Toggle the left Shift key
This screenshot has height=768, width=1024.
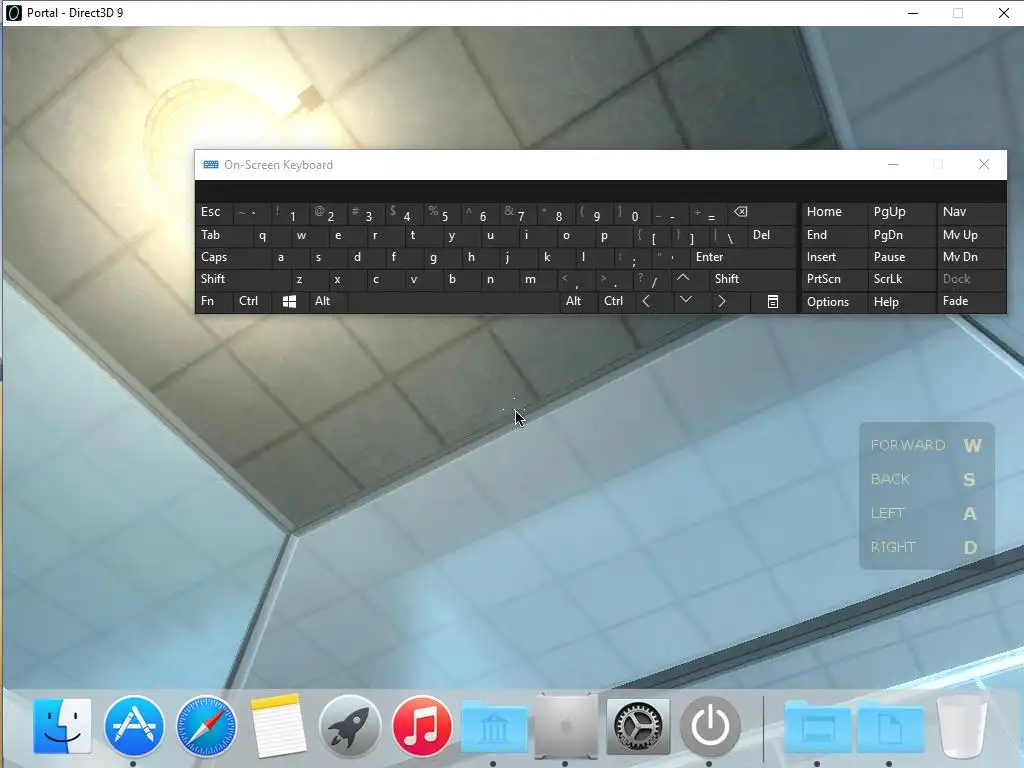coord(242,279)
